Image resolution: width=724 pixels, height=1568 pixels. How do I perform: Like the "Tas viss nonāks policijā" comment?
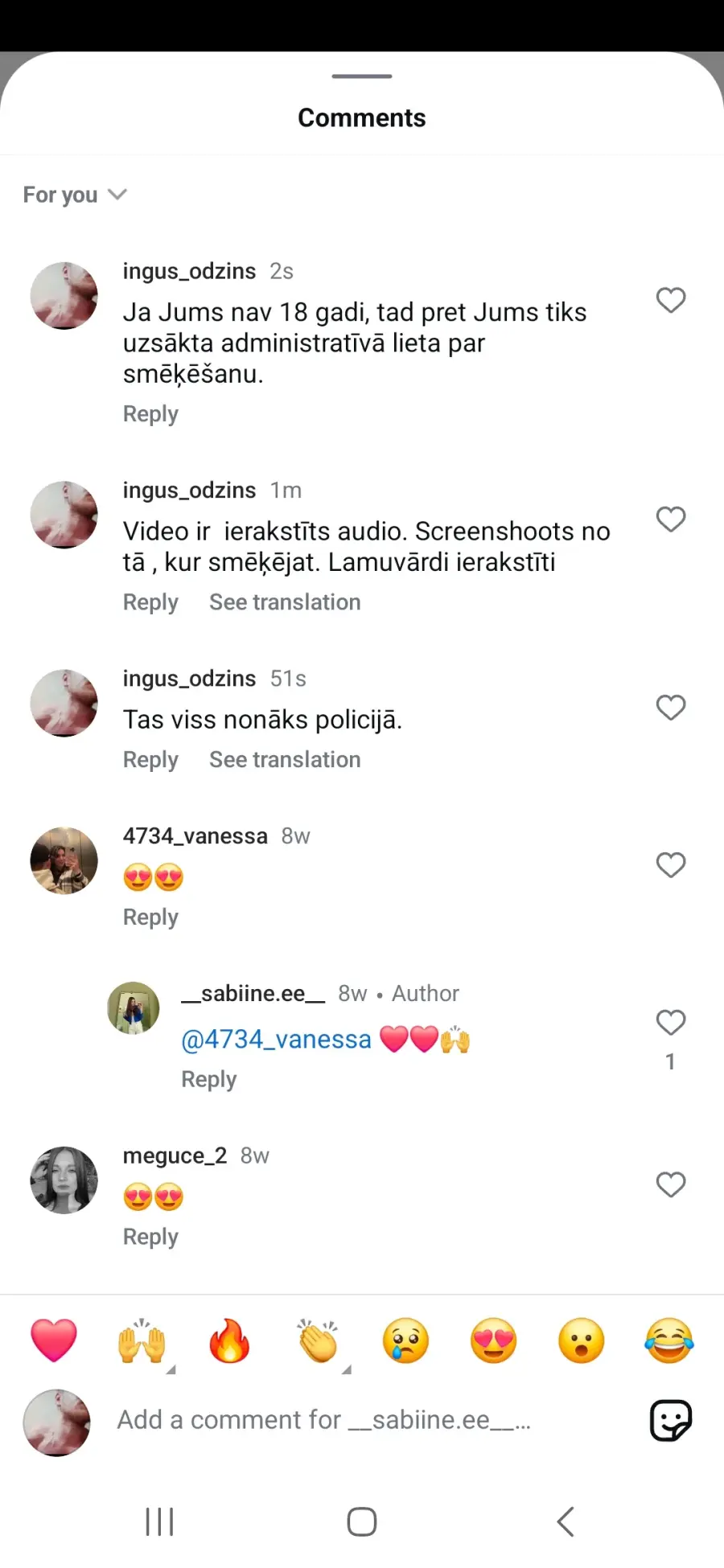click(x=670, y=708)
